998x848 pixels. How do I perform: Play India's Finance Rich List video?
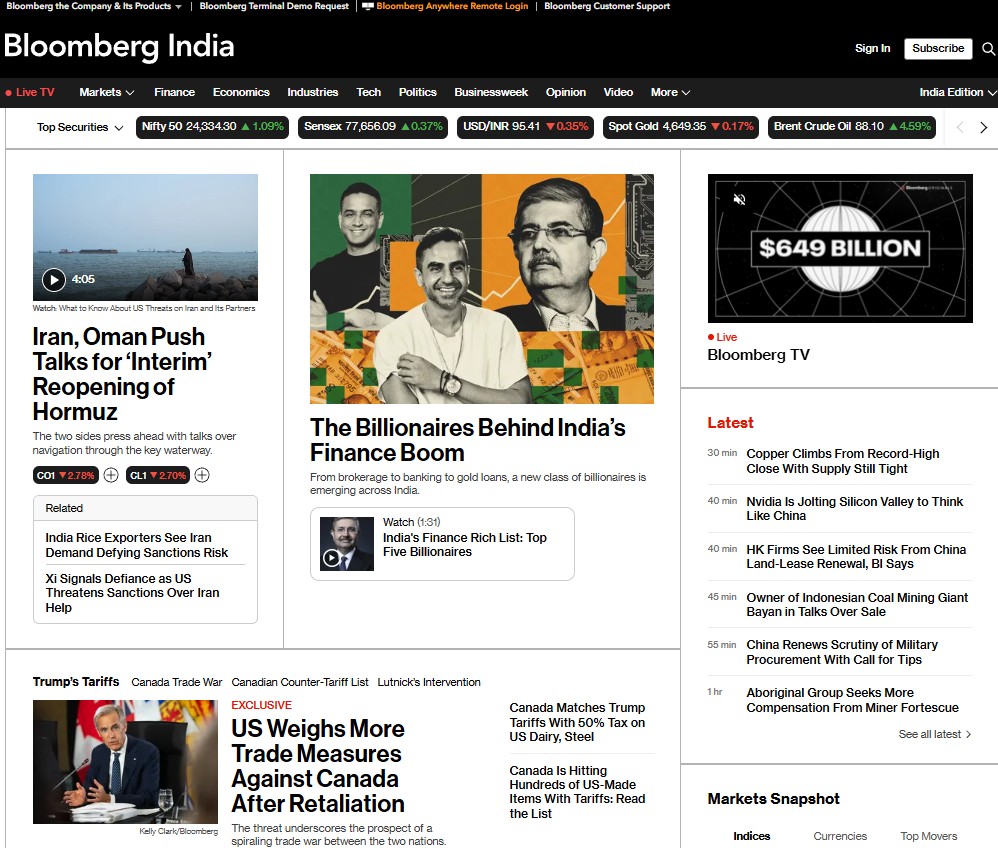331,558
